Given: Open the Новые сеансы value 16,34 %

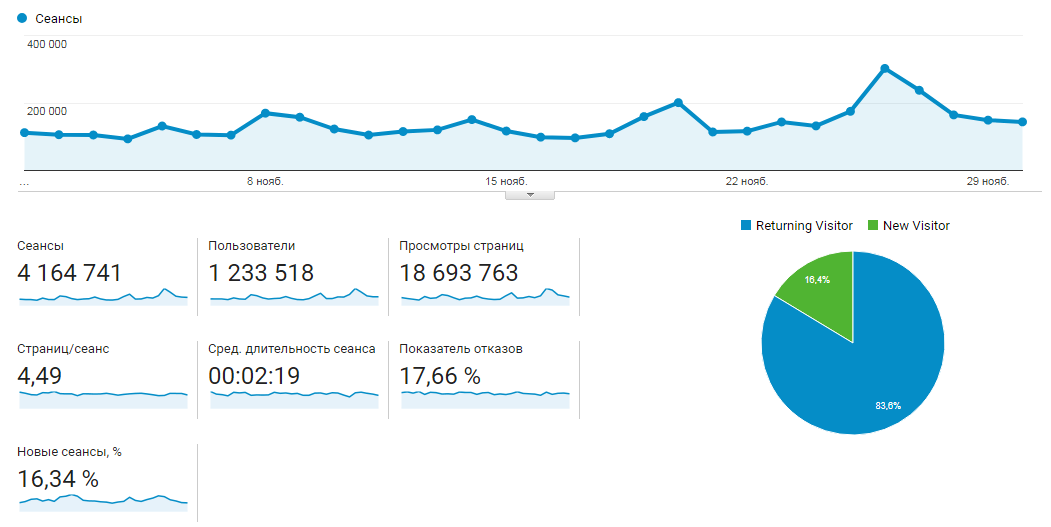Looking at the screenshot, I should 58,479.
